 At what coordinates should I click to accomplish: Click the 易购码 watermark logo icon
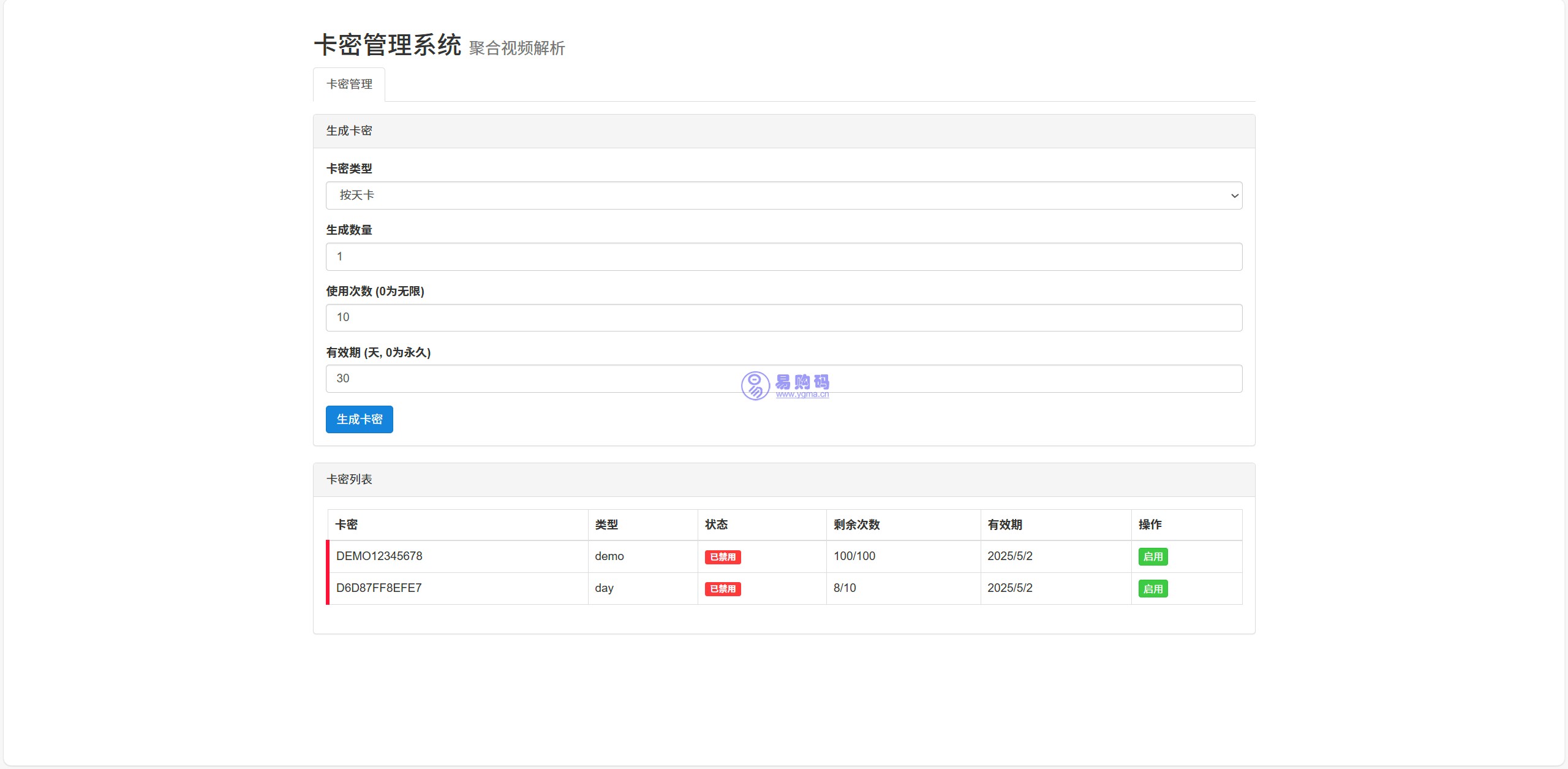tap(755, 385)
